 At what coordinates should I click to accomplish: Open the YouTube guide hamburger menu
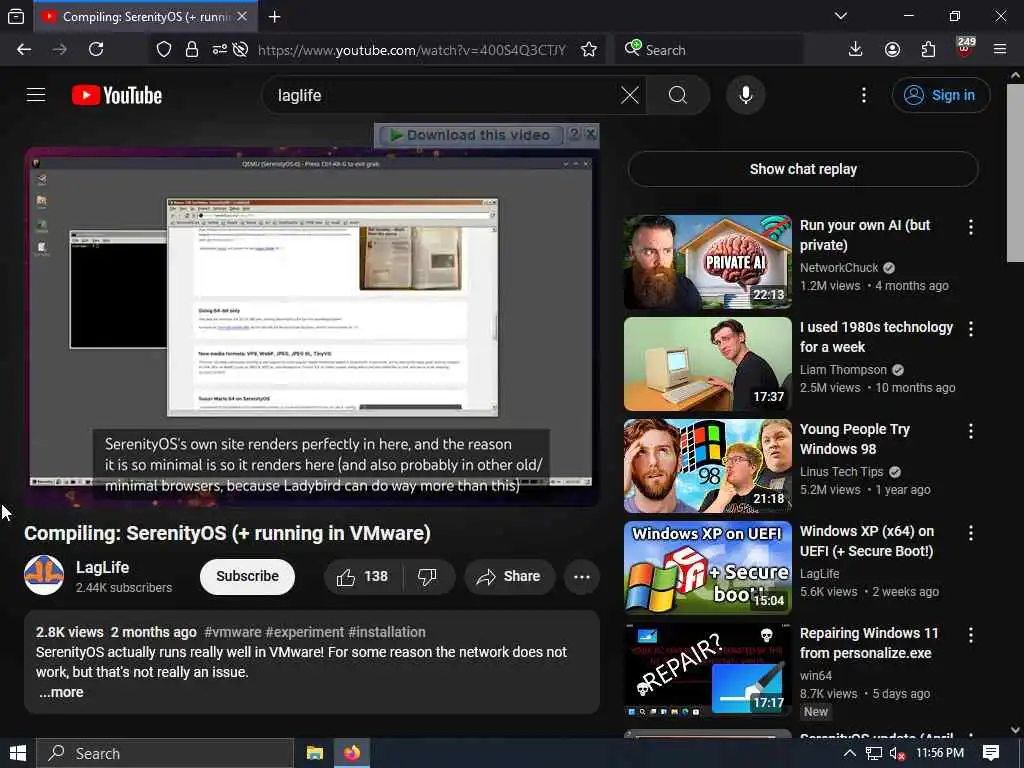tap(36, 95)
